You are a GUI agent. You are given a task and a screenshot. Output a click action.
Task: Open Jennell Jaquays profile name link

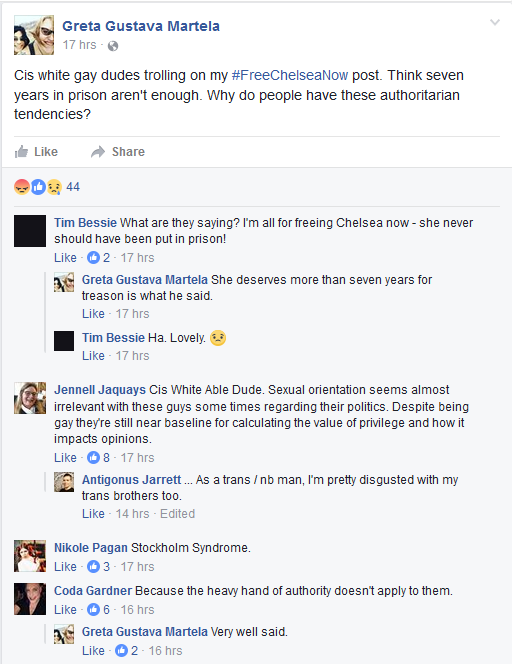click(100, 390)
